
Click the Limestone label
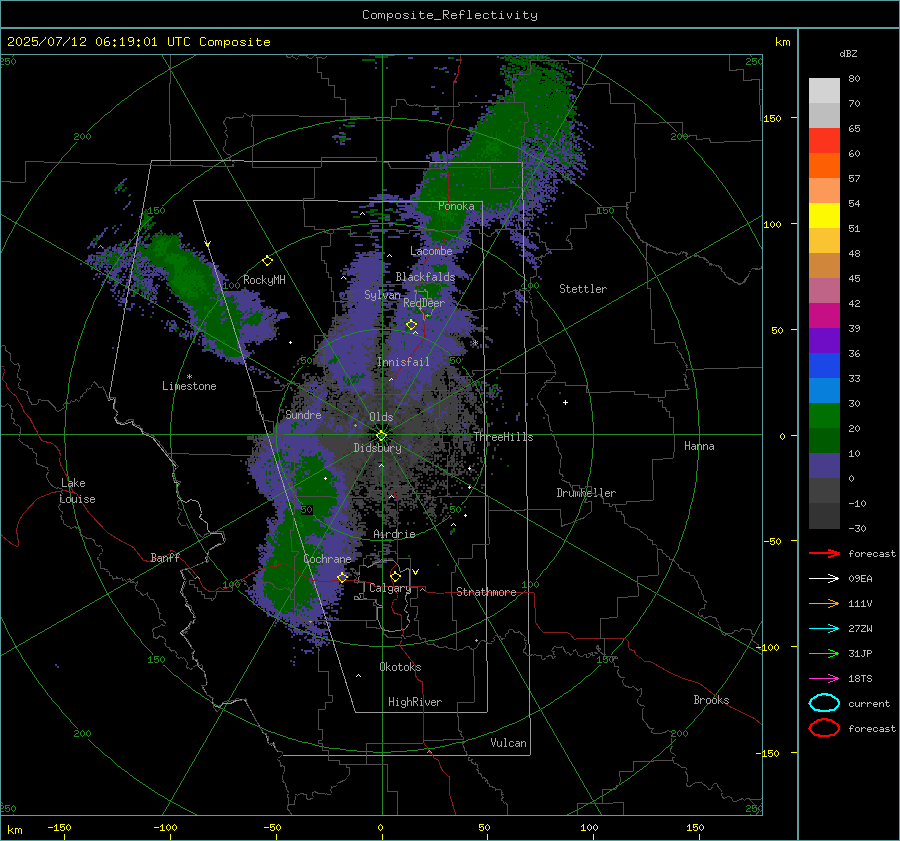click(x=189, y=386)
